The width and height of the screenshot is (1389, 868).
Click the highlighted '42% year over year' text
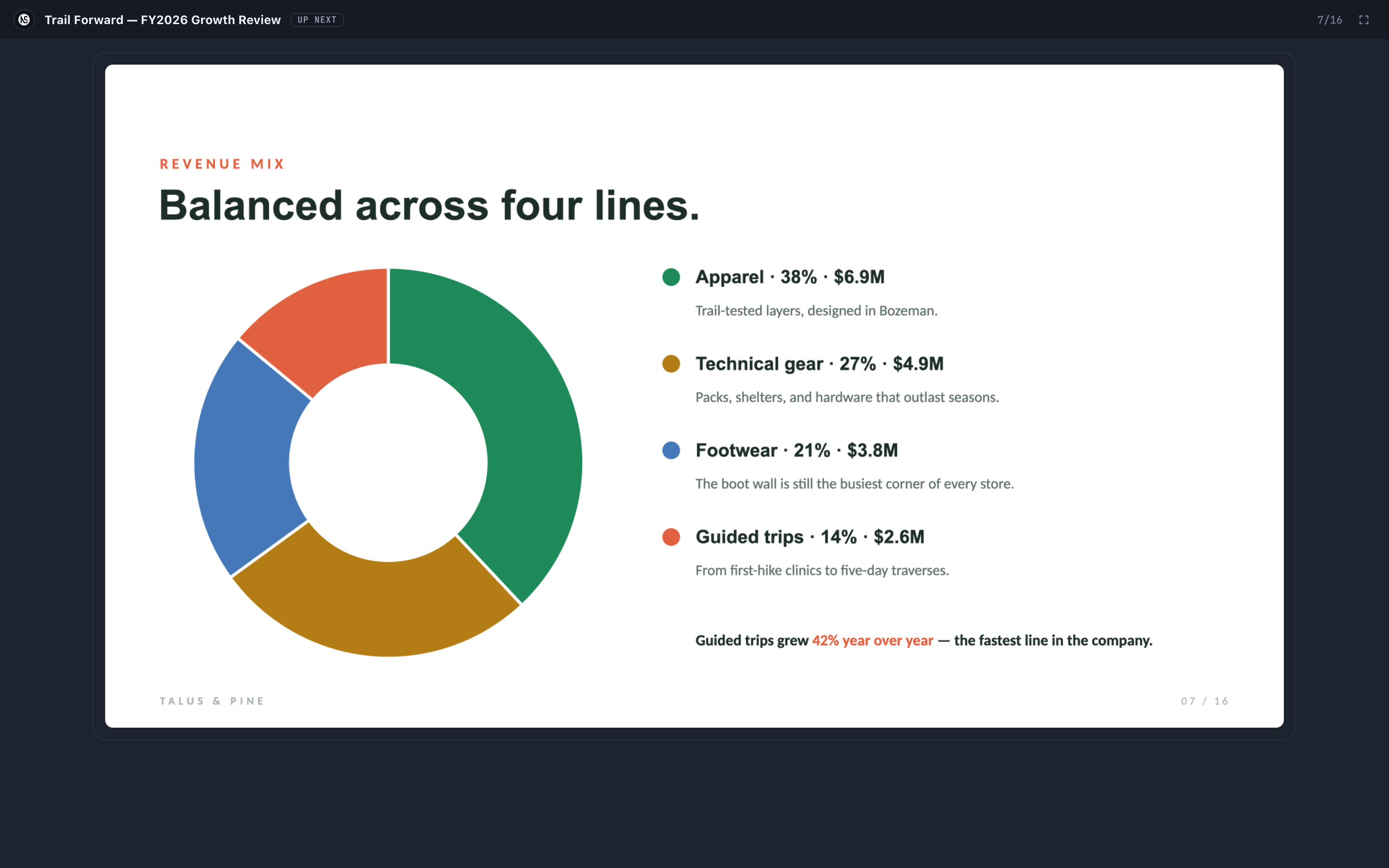[x=872, y=641]
